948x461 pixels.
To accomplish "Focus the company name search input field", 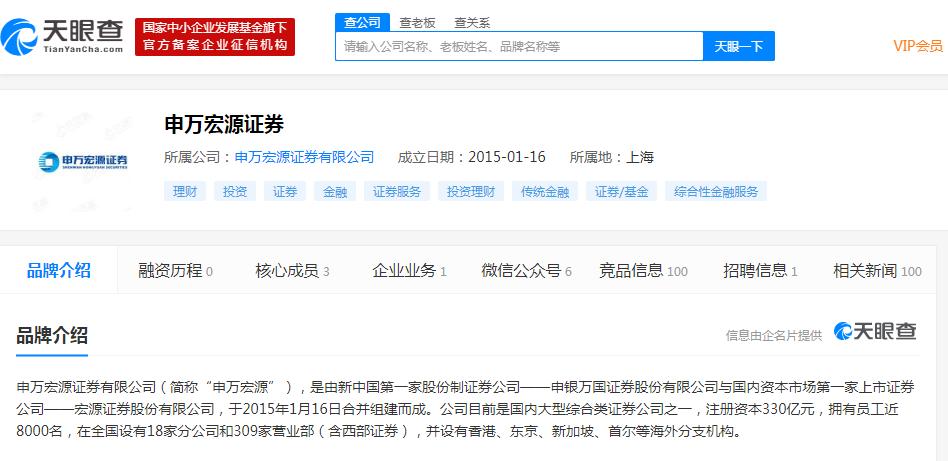I will pyautogui.click(x=519, y=46).
